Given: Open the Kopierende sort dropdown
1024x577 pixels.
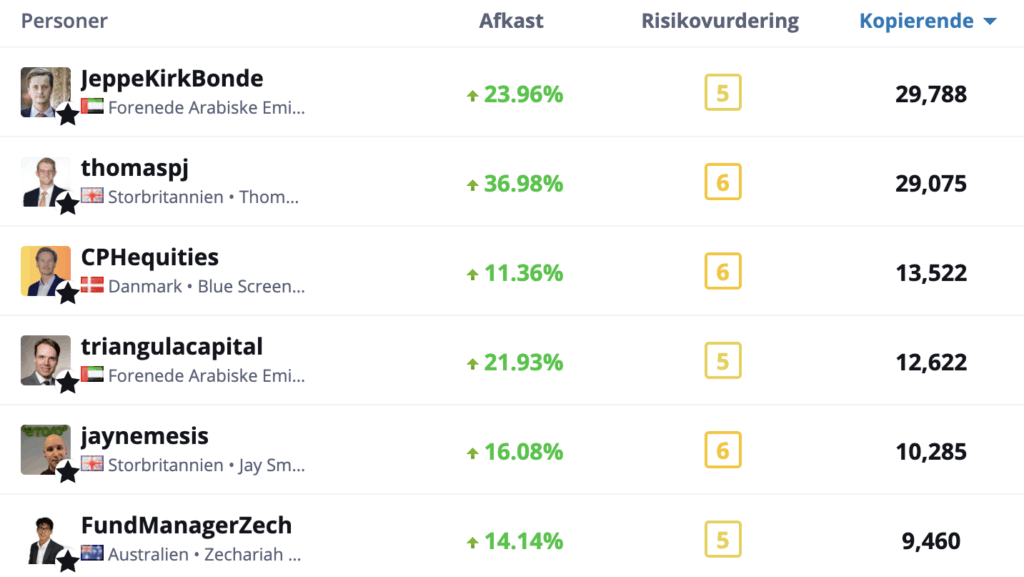Looking at the screenshot, I should click(x=928, y=20).
